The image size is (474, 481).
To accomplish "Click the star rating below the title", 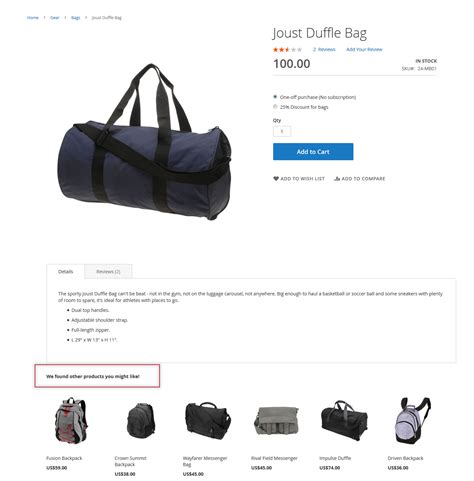I will click(287, 50).
